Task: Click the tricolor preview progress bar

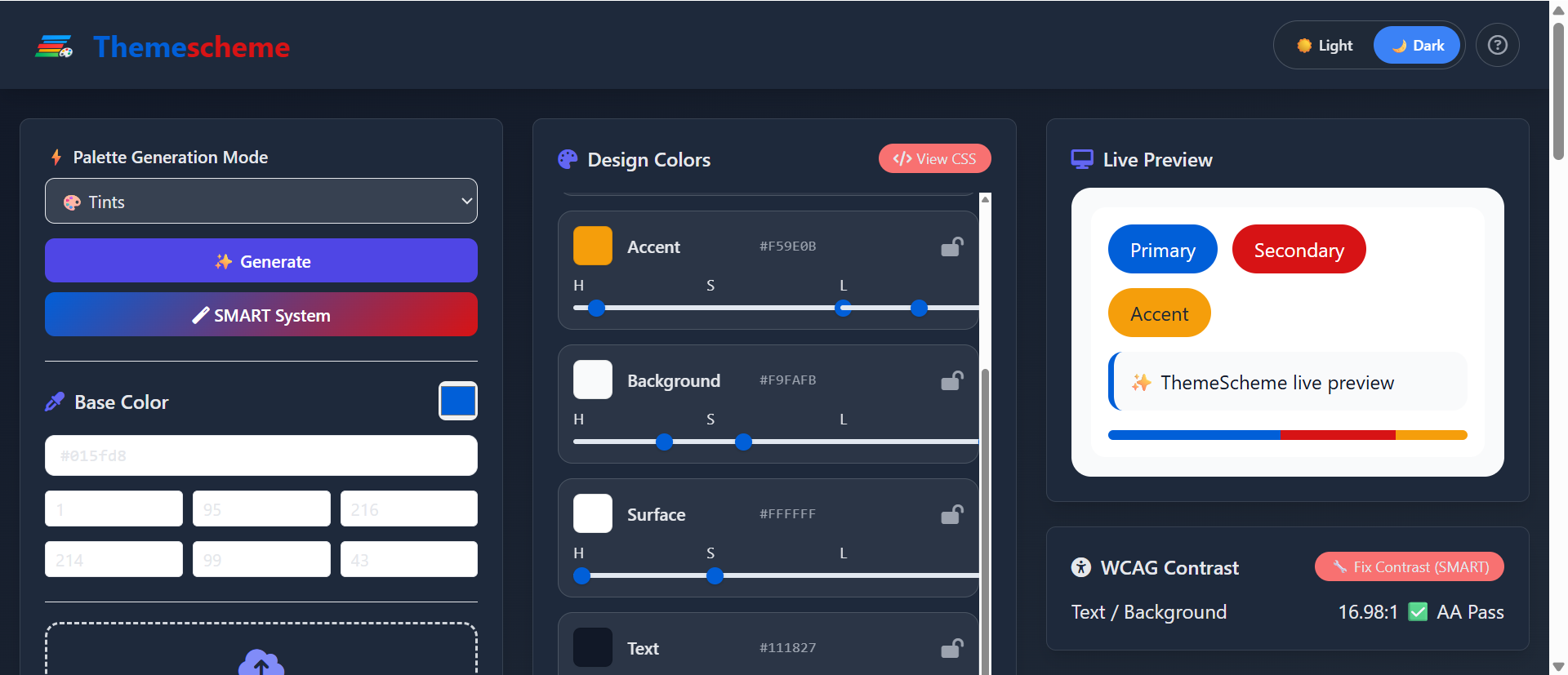Action: 1288,435
